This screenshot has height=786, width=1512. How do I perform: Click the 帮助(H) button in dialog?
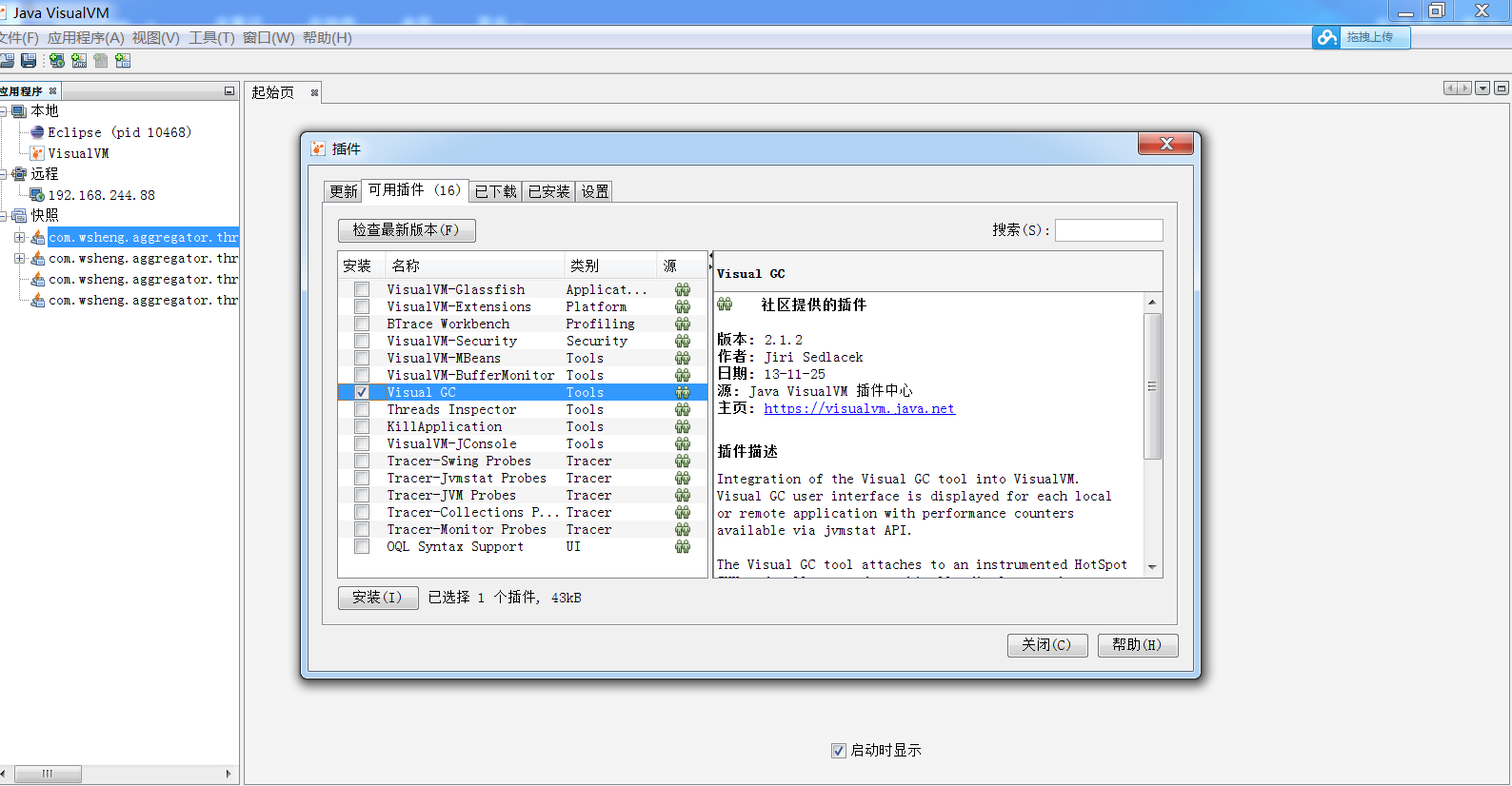click(x=1138, y=645)
